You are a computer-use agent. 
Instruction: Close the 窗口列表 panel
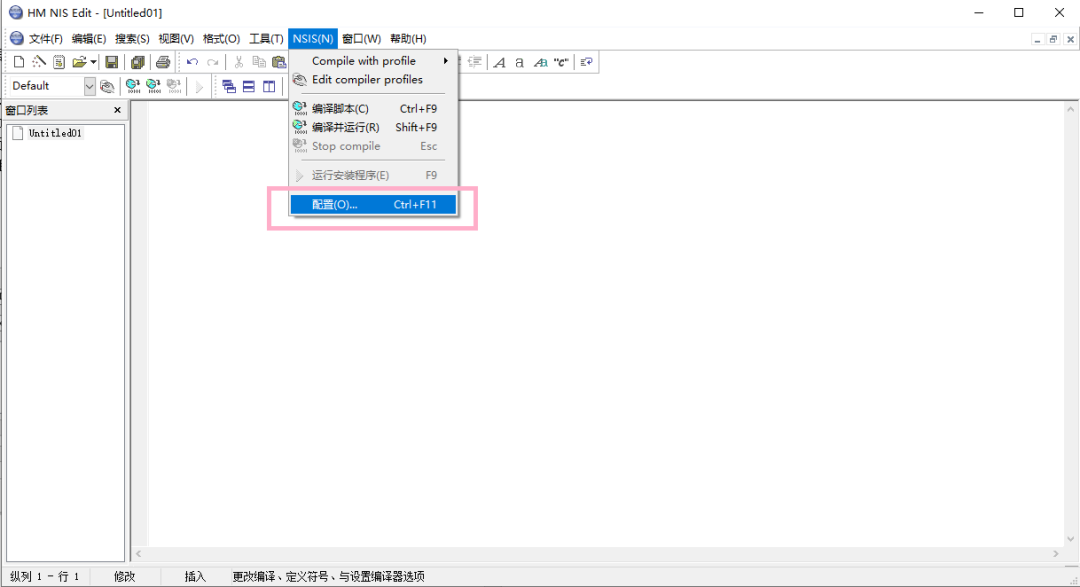[117, 111]
